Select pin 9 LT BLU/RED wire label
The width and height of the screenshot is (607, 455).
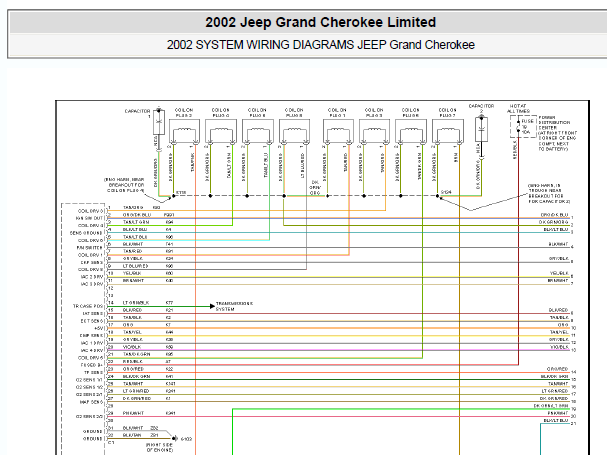135,266
